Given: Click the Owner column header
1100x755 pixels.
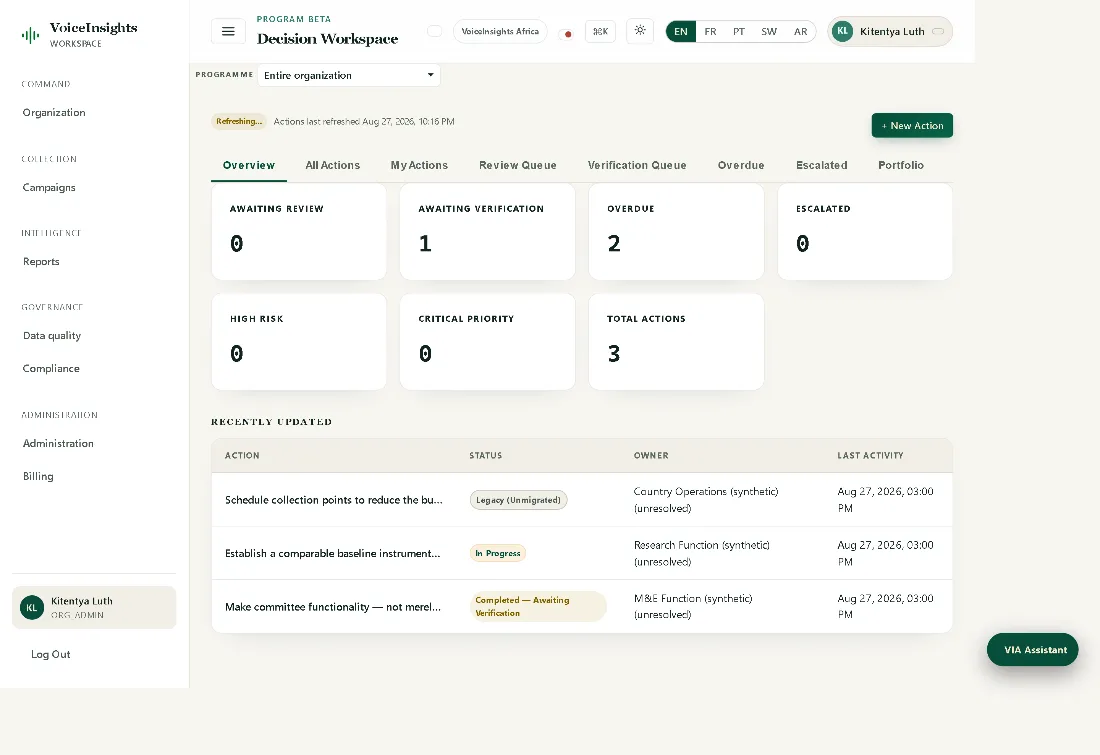Looking at the screenshot, I should click(651, 455).
